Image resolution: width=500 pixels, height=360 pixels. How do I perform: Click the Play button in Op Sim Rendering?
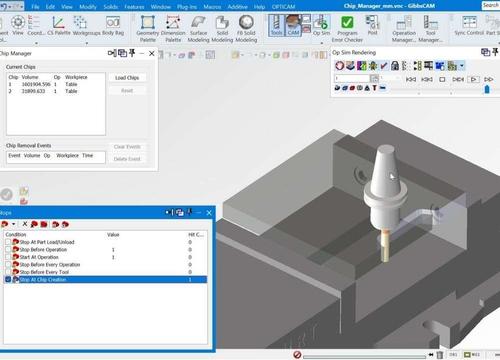tap(473, 79)
